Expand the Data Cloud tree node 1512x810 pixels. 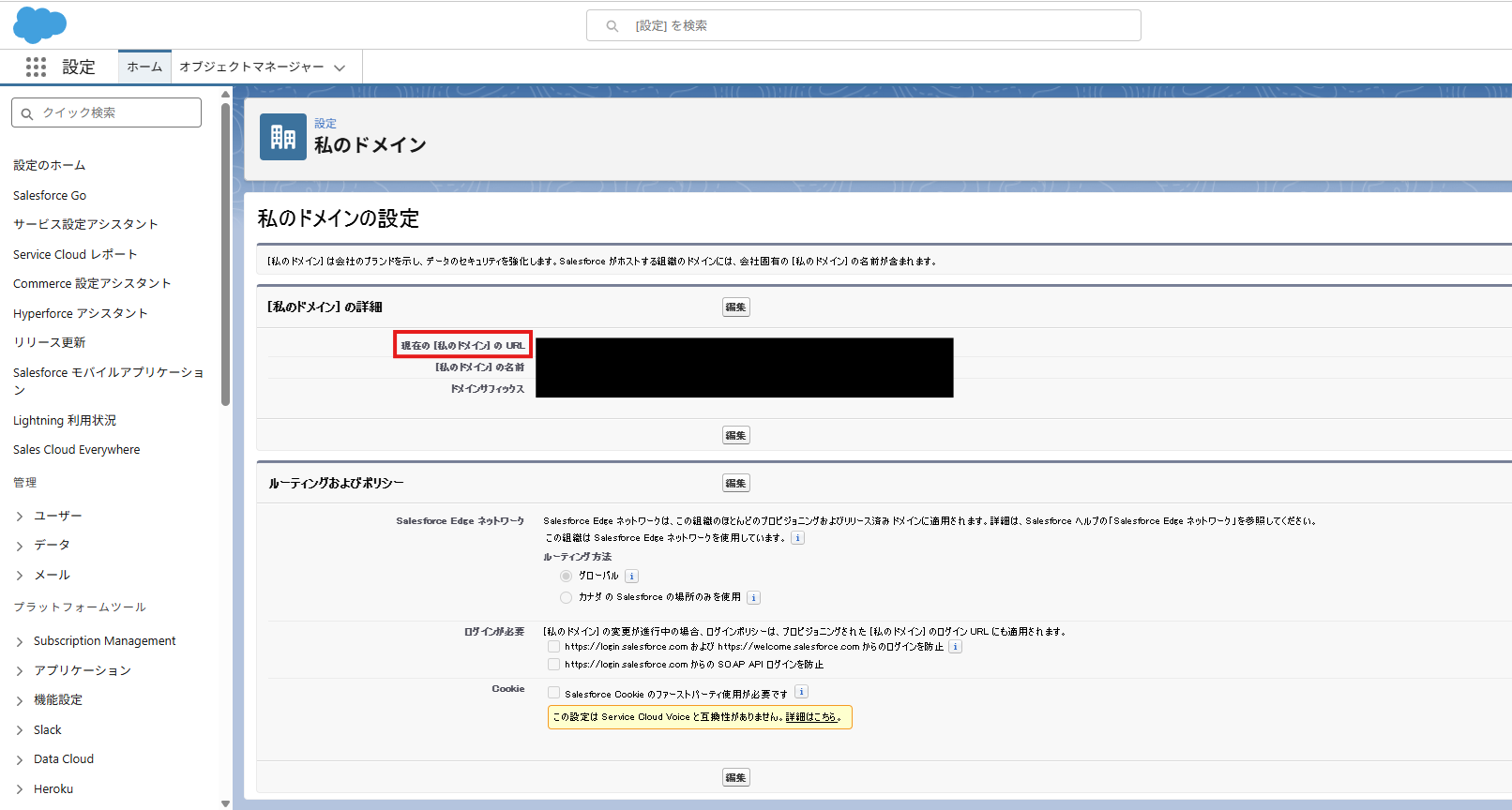20,760
